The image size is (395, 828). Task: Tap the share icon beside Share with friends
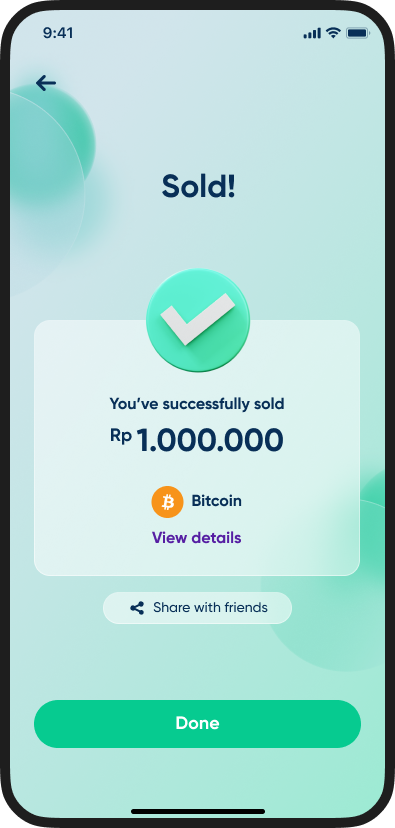point(137,608)
